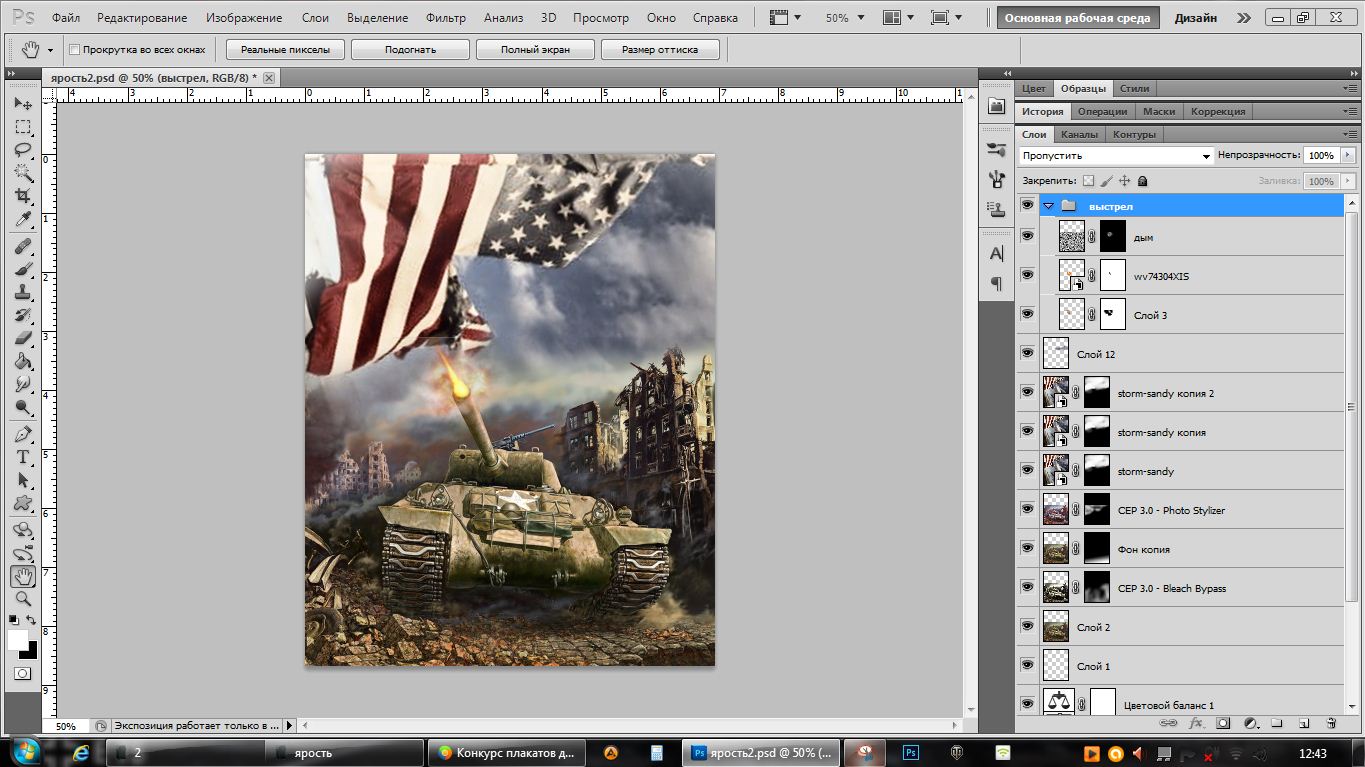Open the History panel options menu
This screenshot has height=767, width=1365.
tap(1351, 112)
